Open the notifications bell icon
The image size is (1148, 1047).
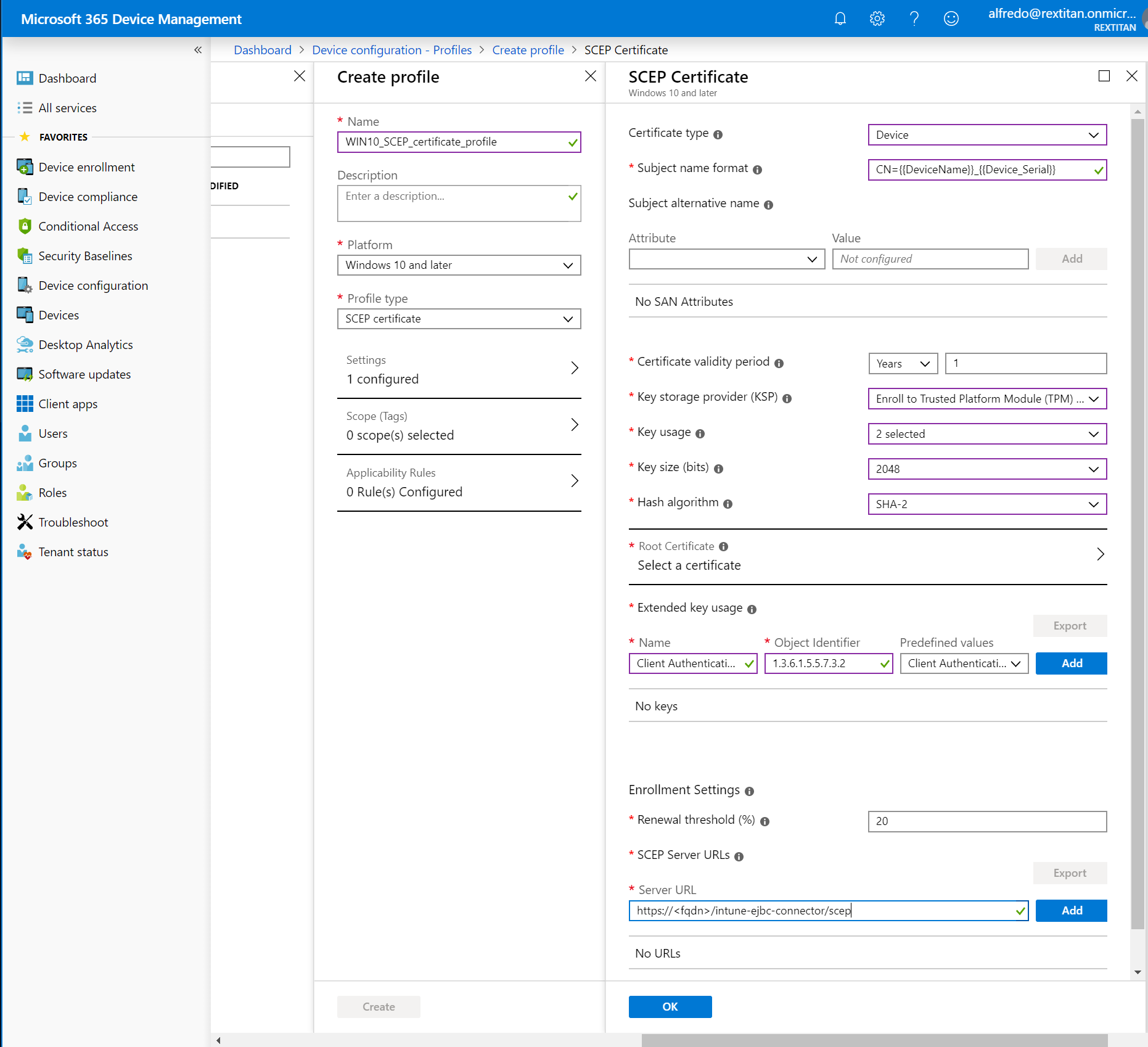coord(840,18)
